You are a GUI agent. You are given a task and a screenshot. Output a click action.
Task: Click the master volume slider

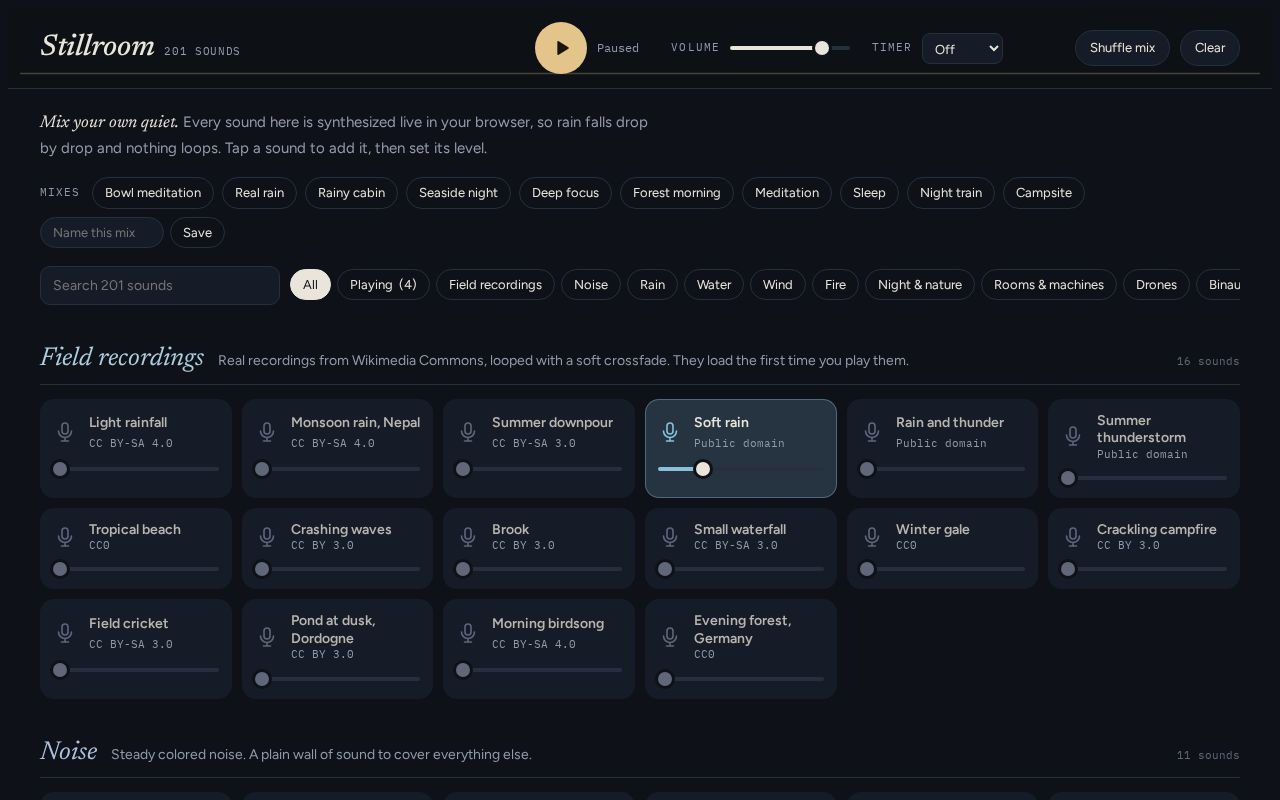point(790,48)
